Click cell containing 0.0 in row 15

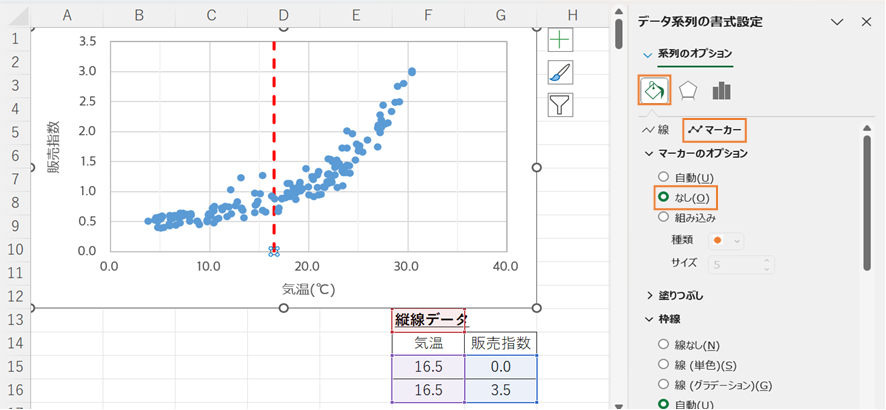(x=501, y=367)
